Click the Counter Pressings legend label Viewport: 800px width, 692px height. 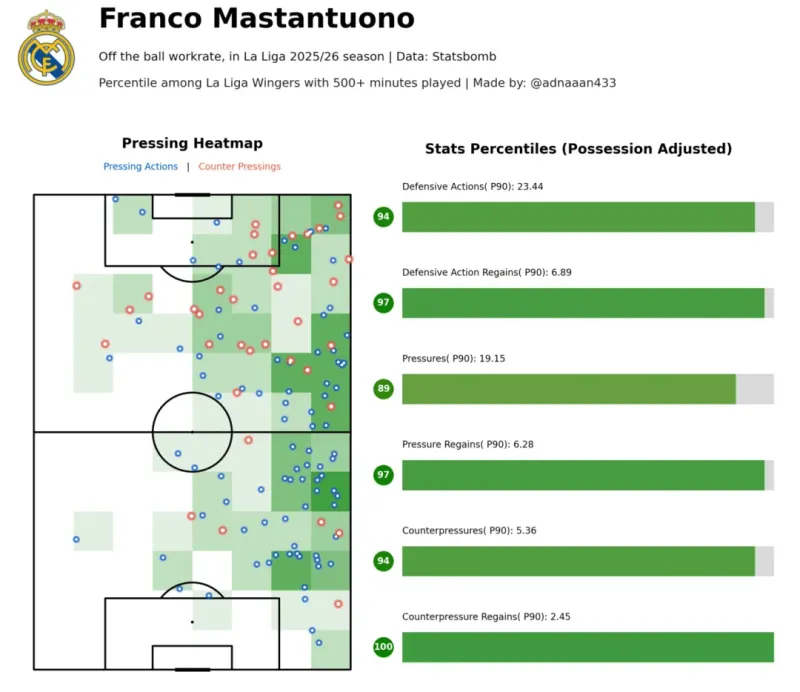[x=239, y=167]
